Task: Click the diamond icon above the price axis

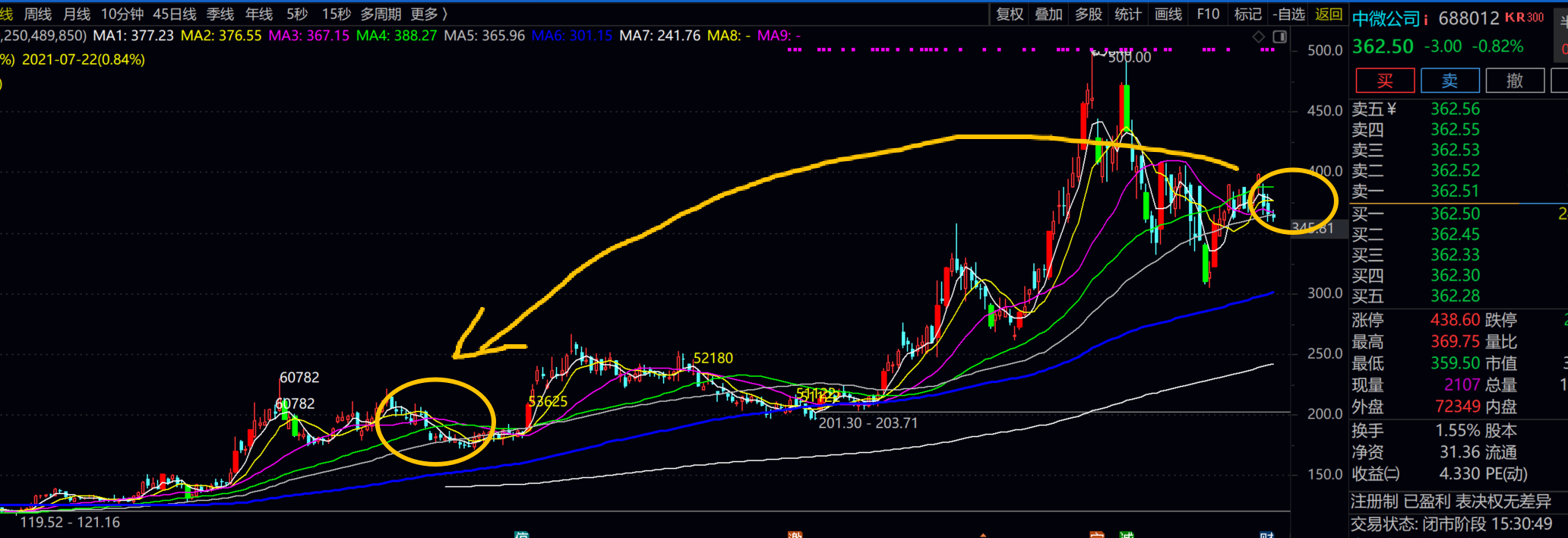Action: 1259,36
